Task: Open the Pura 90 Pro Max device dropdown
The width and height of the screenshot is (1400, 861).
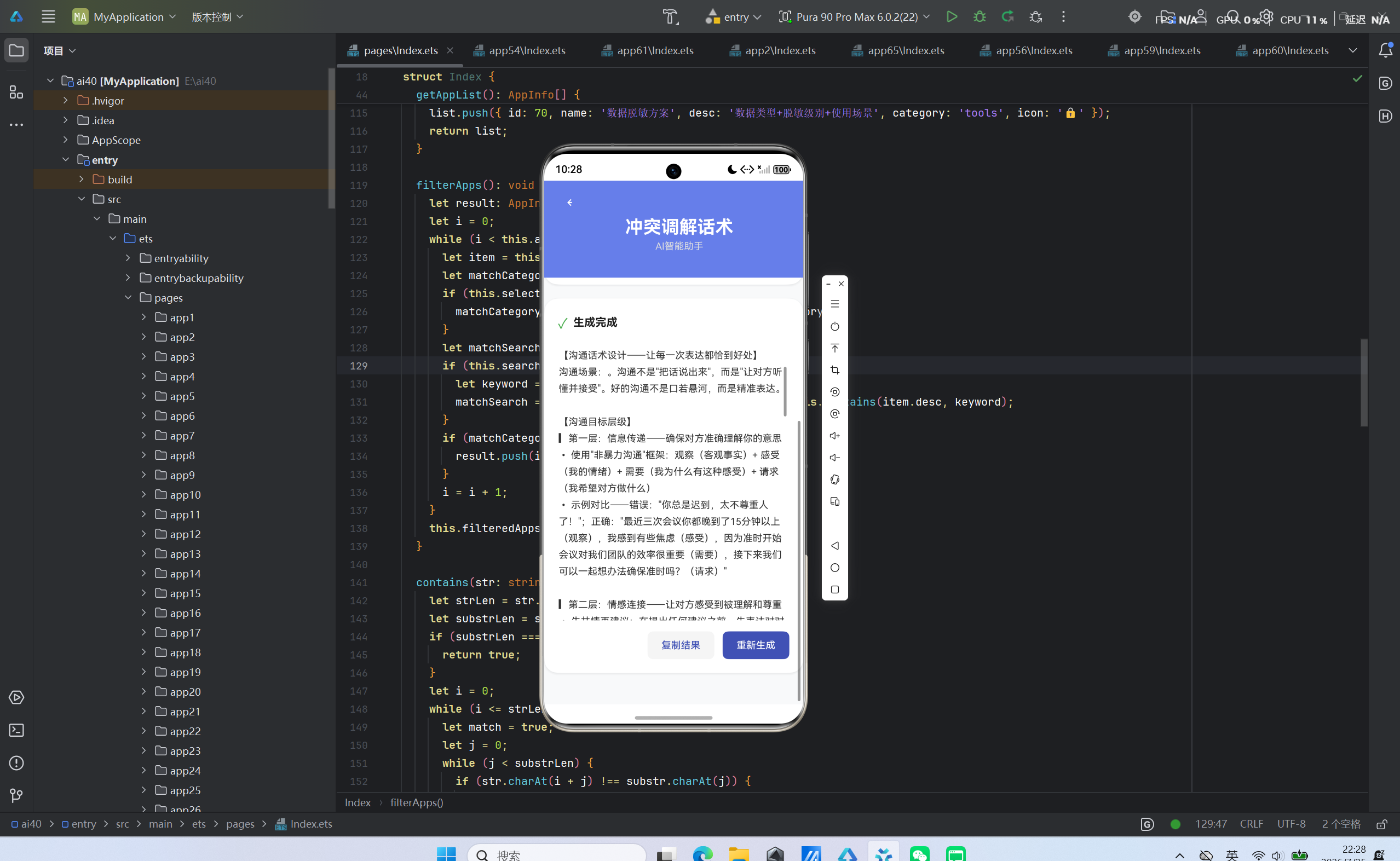Action: click(x=854, y=16)
